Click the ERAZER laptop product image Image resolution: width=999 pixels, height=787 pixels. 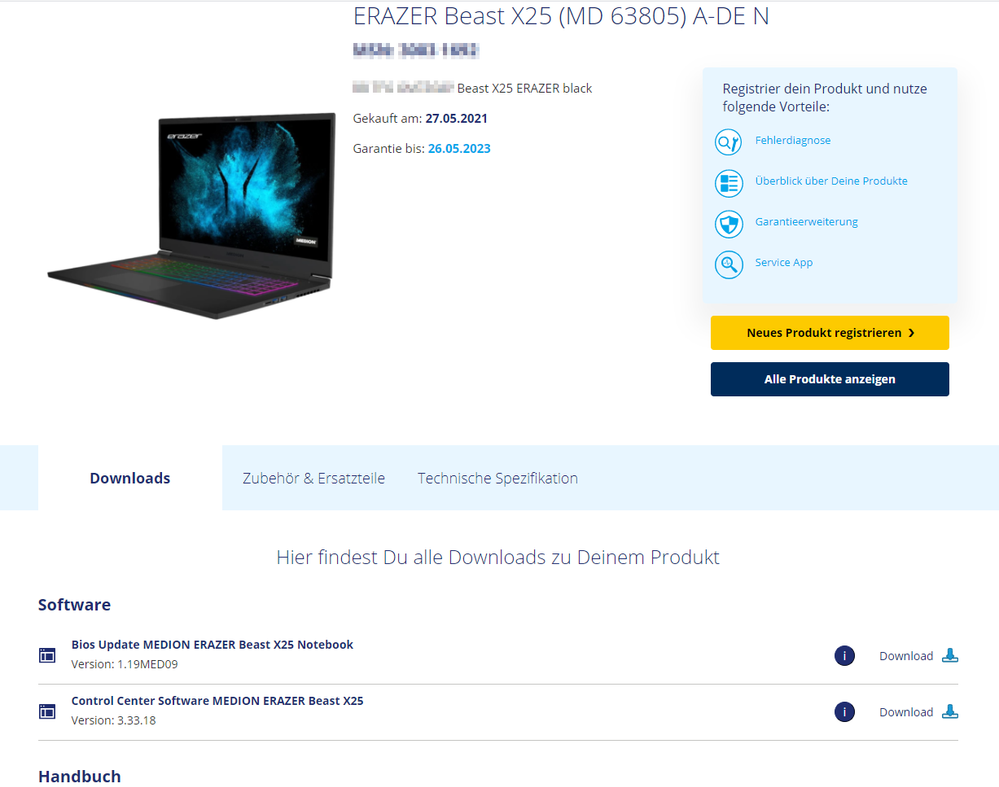(x=192, y=215)
